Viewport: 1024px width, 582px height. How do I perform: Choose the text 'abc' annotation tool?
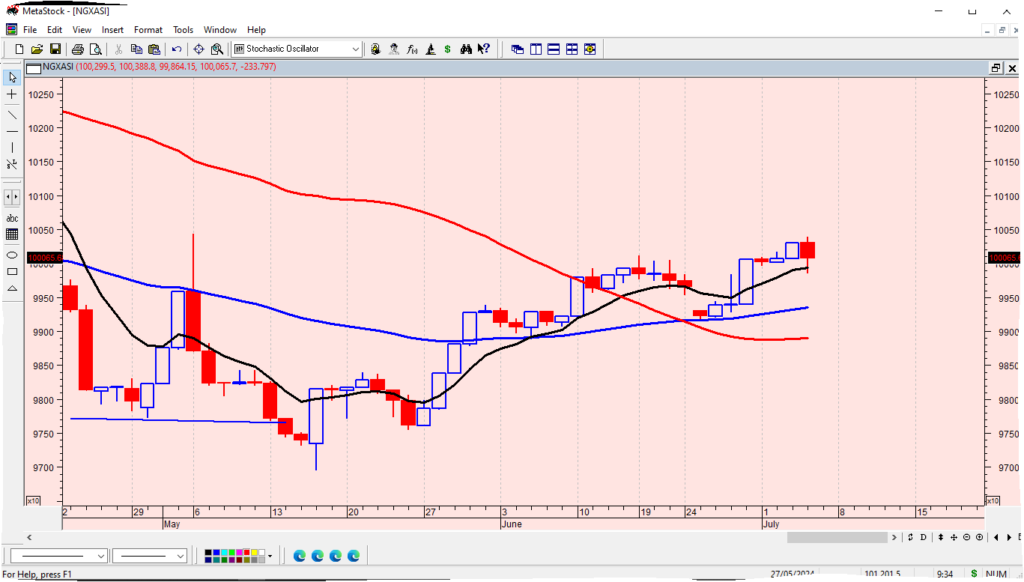click(x=12, y=218)
